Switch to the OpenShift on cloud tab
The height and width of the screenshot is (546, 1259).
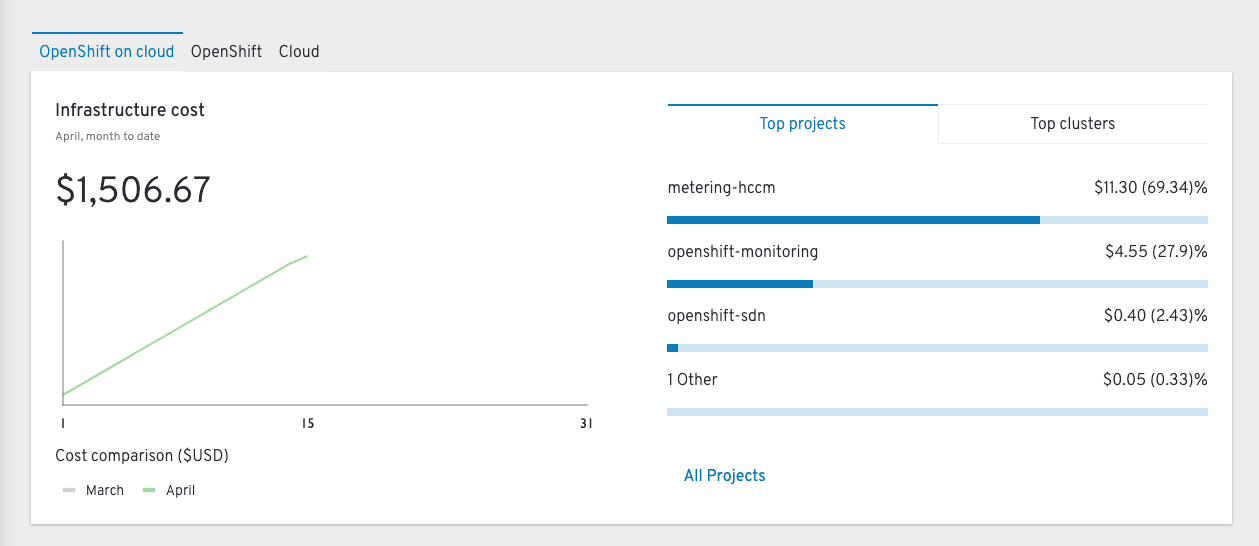(106, 51)
